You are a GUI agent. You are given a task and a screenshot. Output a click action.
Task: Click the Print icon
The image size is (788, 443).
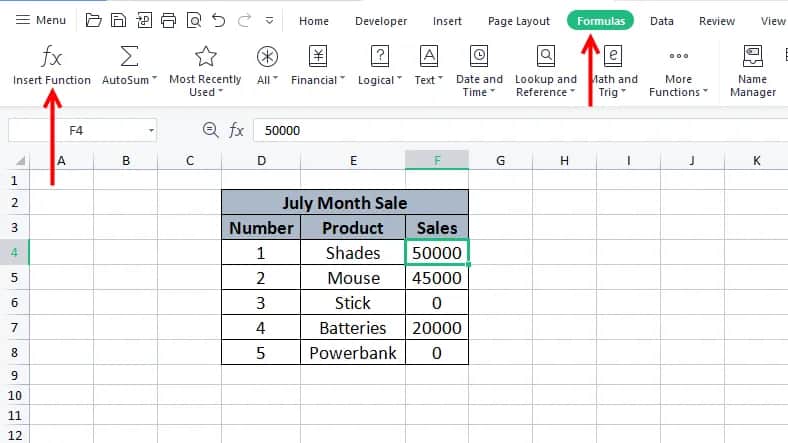[x=168, y=20]
